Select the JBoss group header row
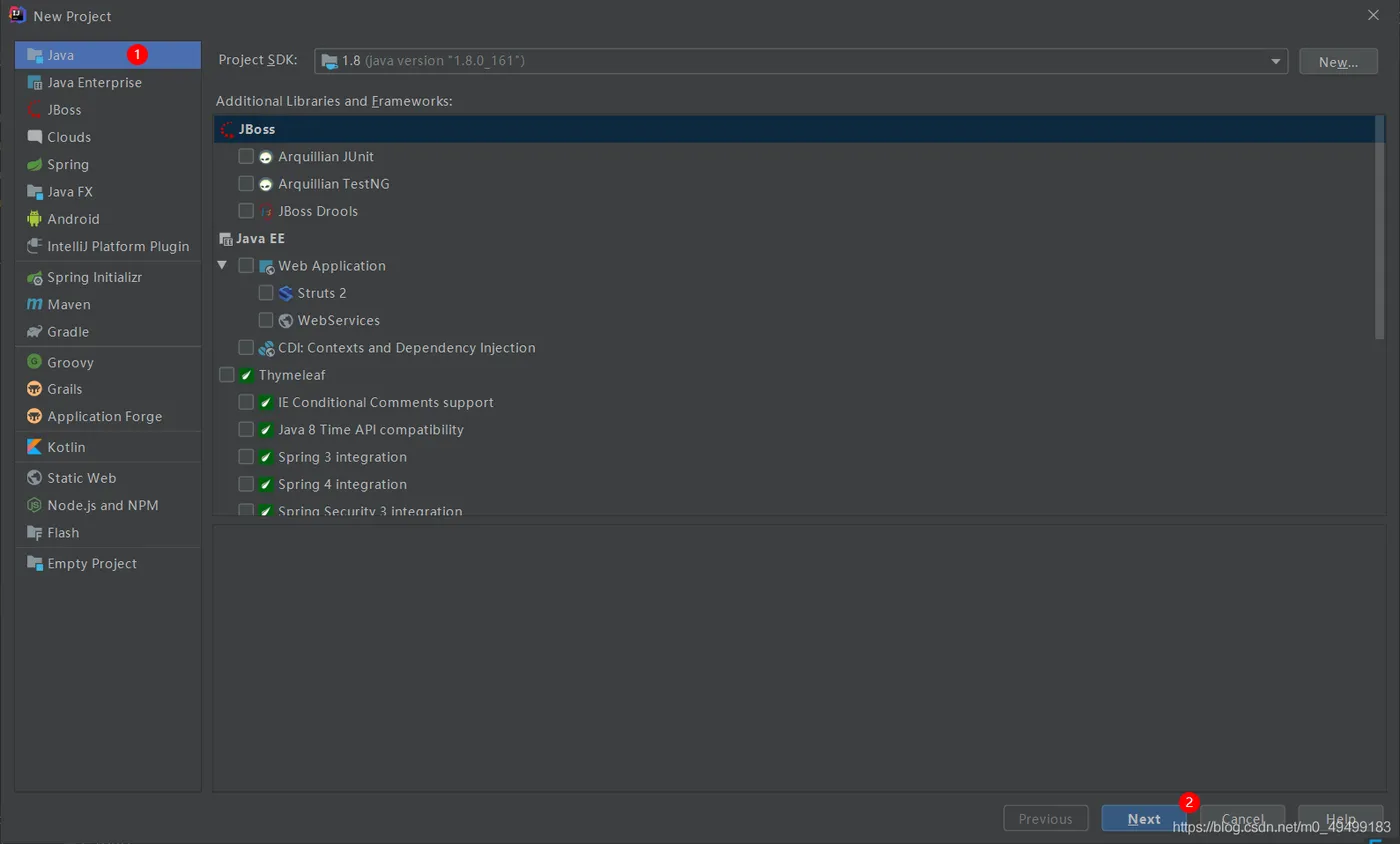The width and height of the screenshot is (1400, 844). pyautogui.click(x=794, y=129)
